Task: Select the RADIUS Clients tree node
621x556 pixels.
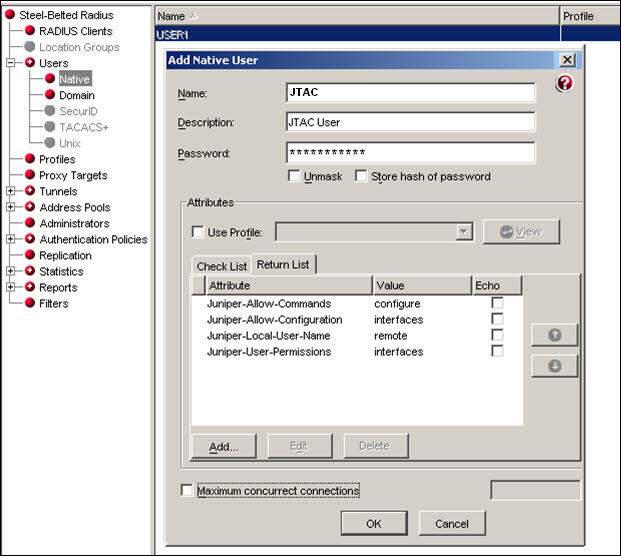Action: (75, 31)
